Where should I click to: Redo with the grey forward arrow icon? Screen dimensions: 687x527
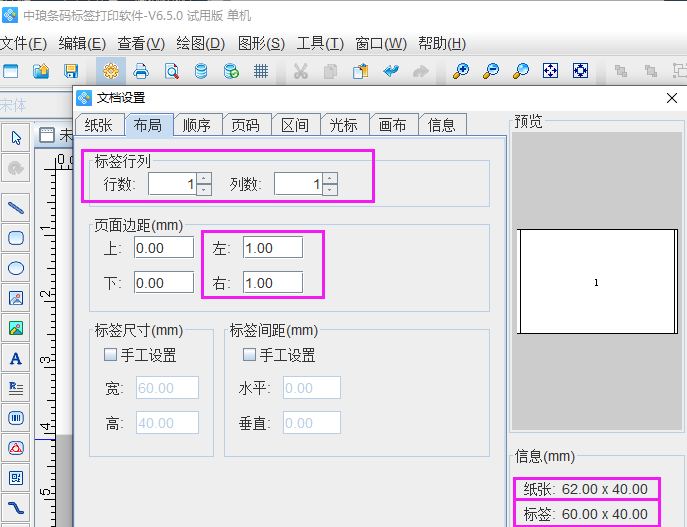point(421,71)
